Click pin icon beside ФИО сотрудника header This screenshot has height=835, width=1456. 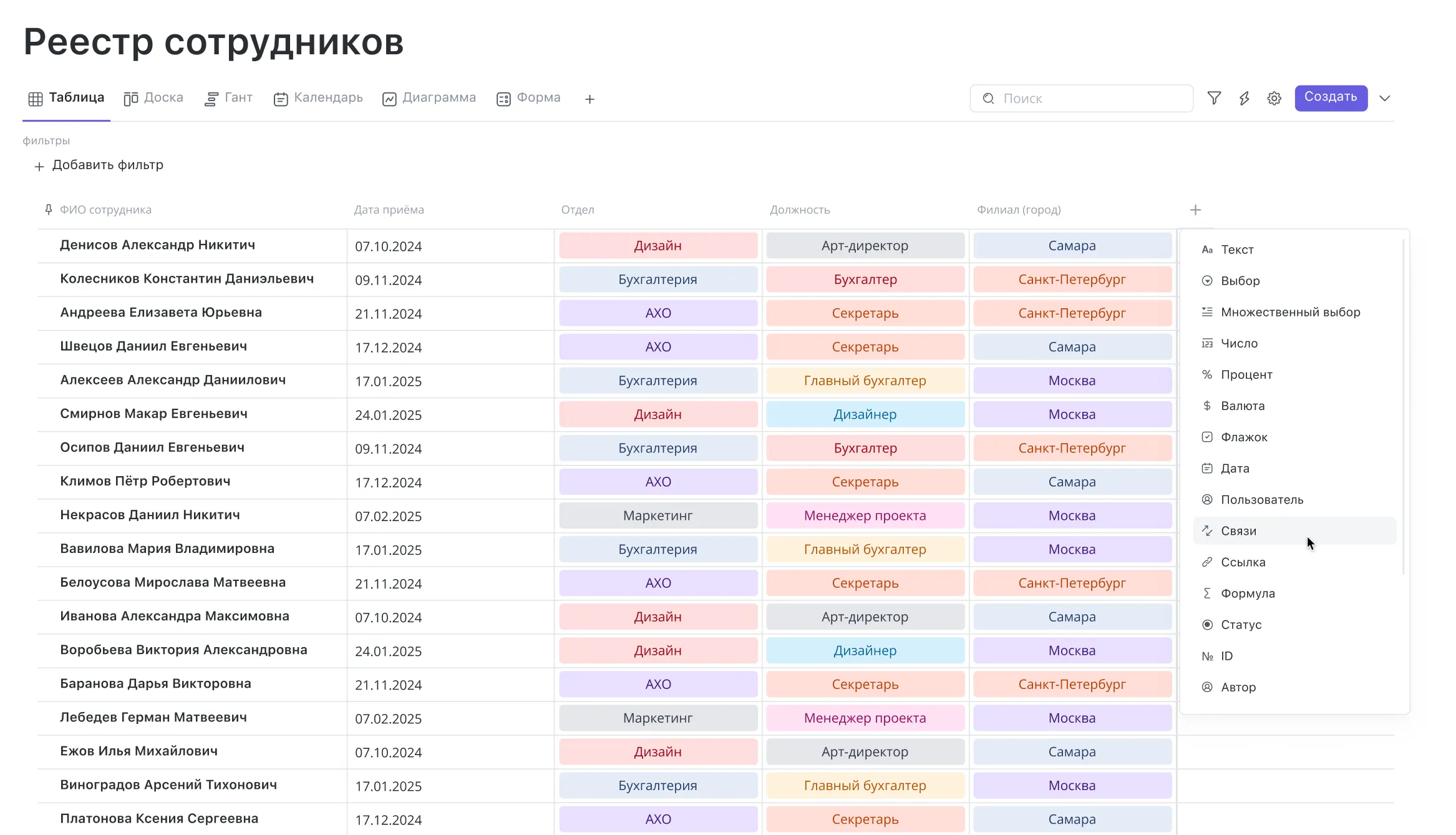(x=49, y=210)
